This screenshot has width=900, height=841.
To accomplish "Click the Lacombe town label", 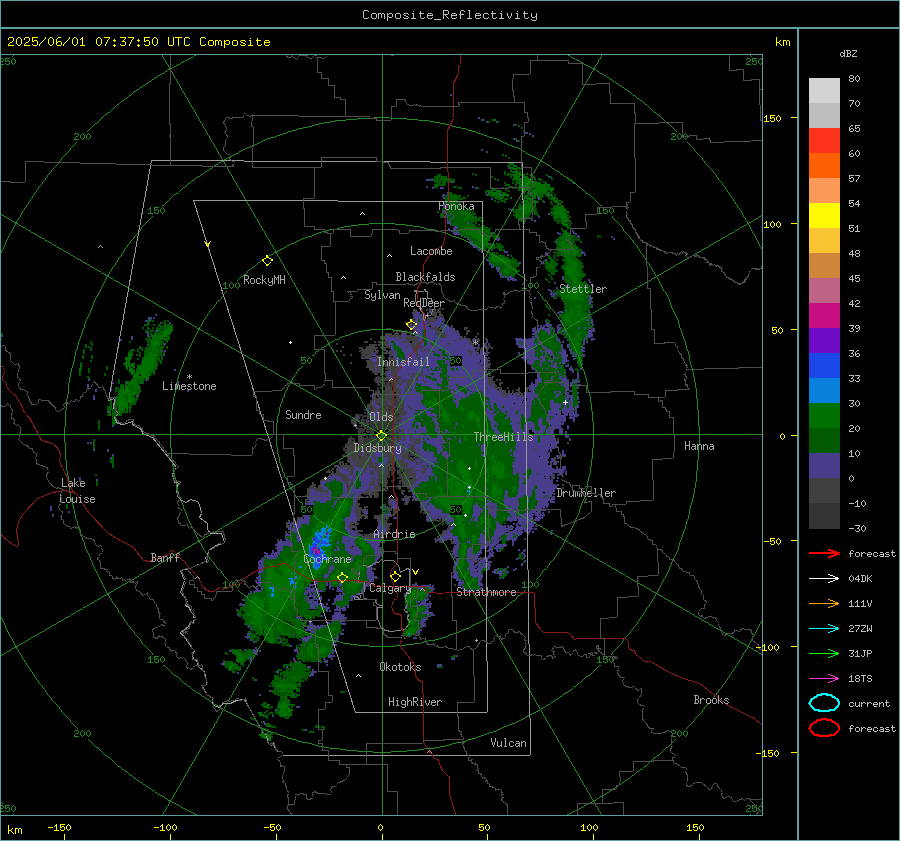I will click(x=431, y=251).
